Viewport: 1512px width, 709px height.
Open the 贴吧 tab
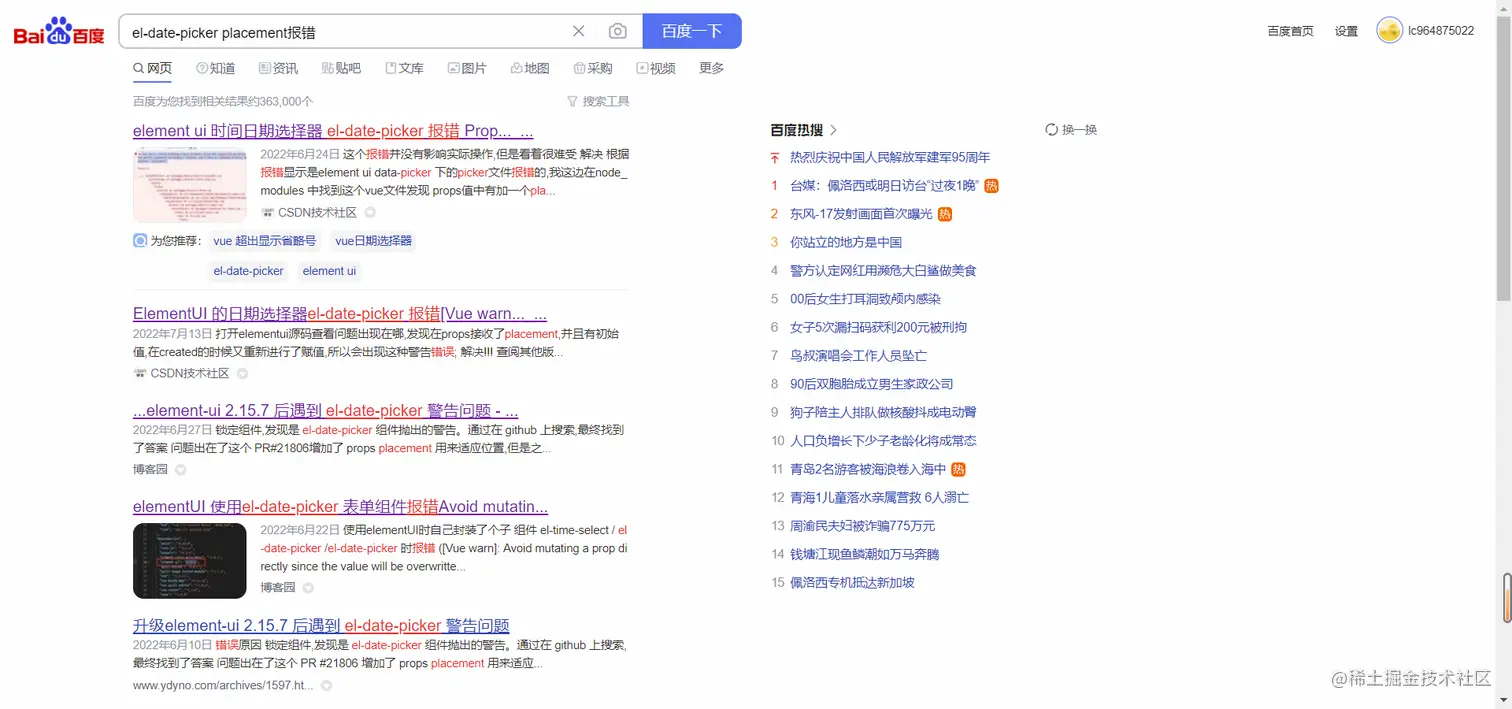pyautogui.click(x=341, y=68)
